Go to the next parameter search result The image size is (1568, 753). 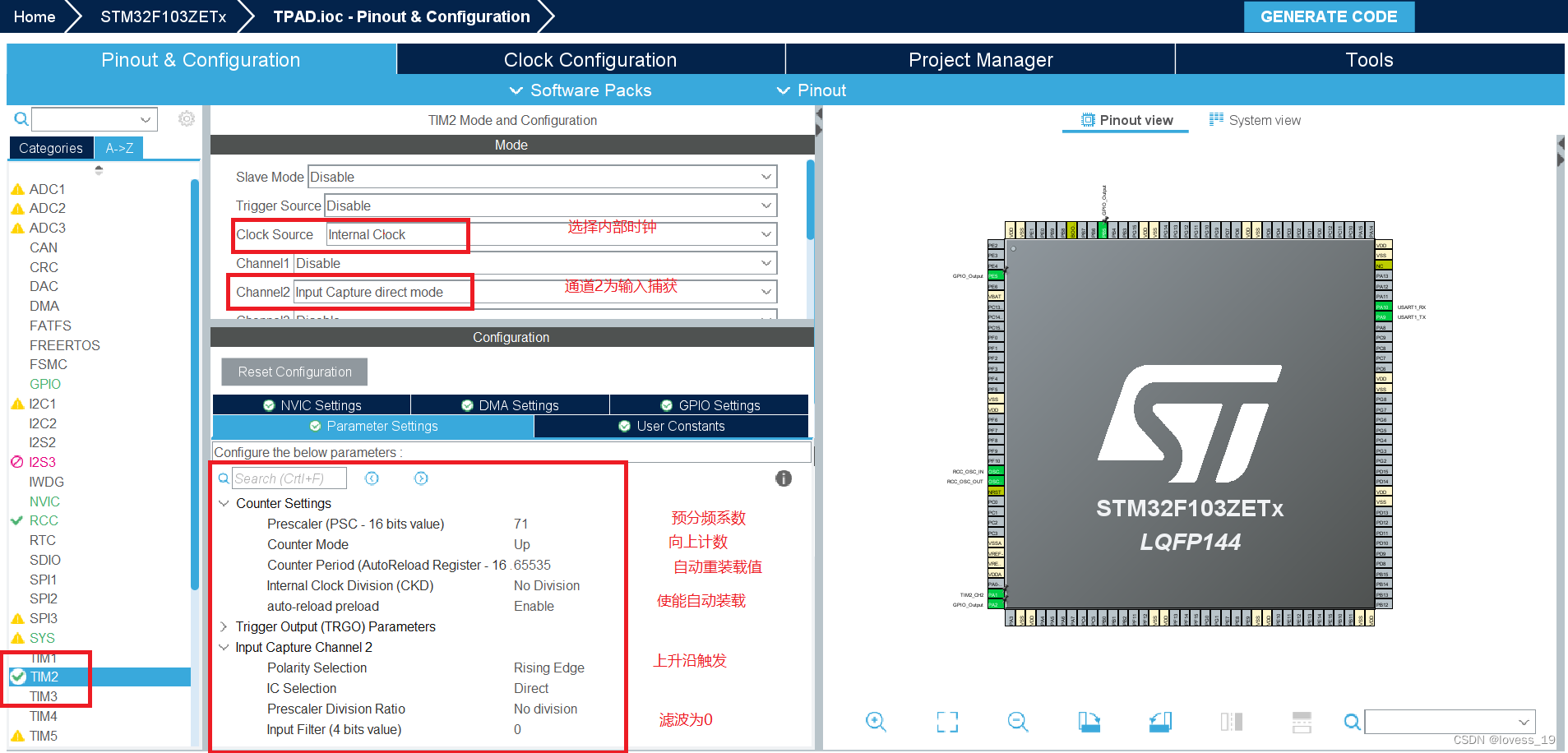click(421, 478)
